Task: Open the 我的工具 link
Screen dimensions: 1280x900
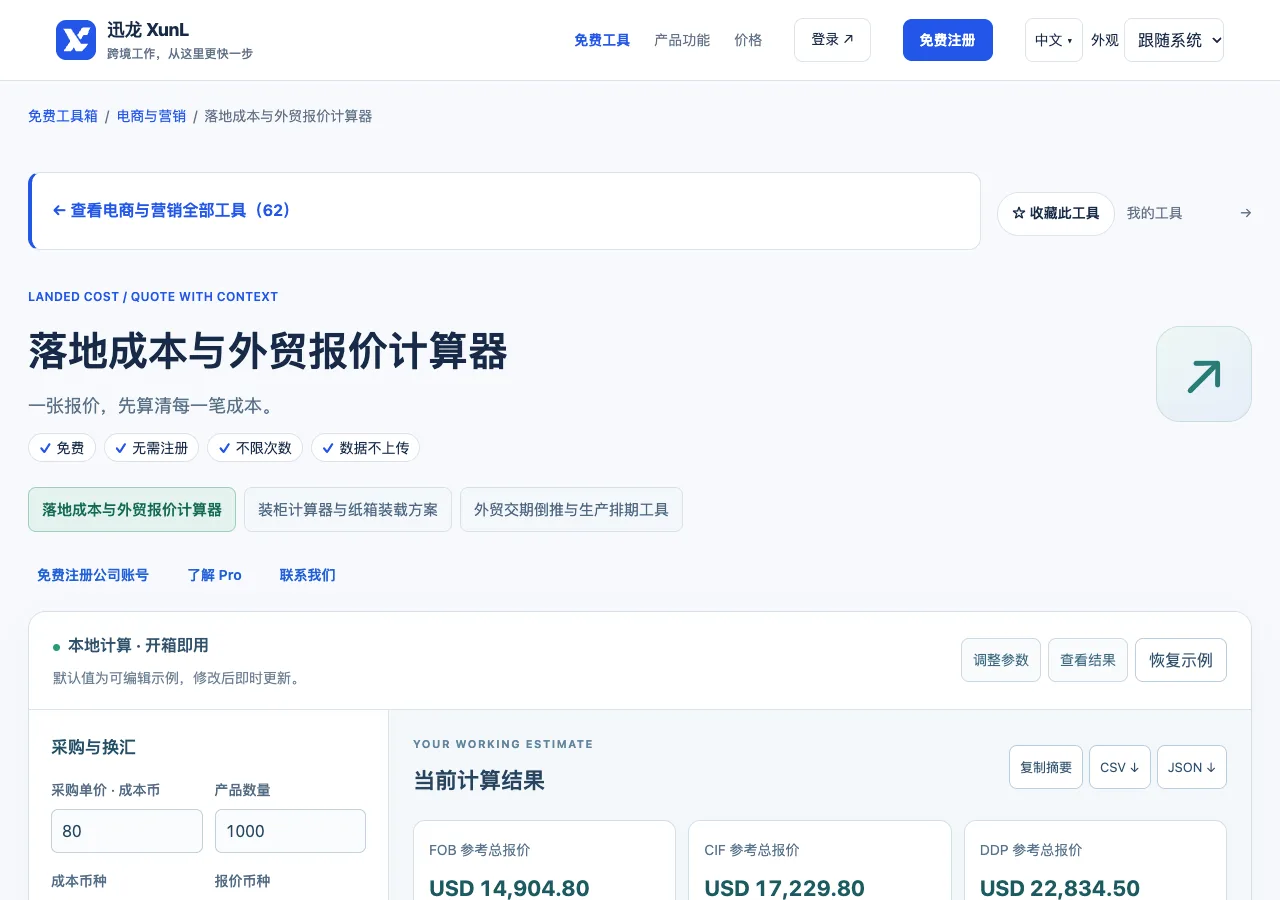Action: [x=1155, y=213]
